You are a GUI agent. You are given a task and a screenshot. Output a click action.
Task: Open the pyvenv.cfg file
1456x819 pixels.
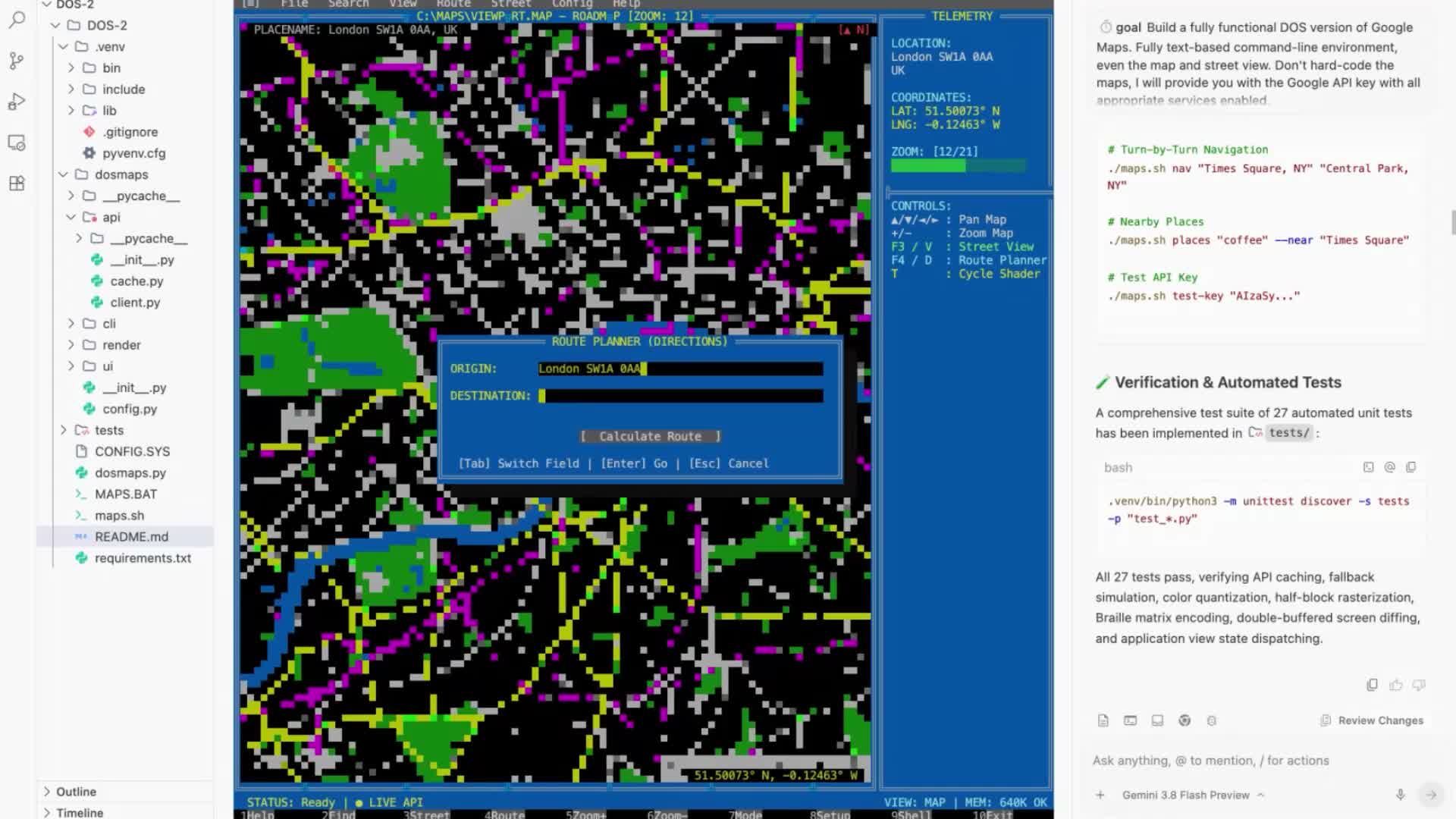[x=133, y=153]
